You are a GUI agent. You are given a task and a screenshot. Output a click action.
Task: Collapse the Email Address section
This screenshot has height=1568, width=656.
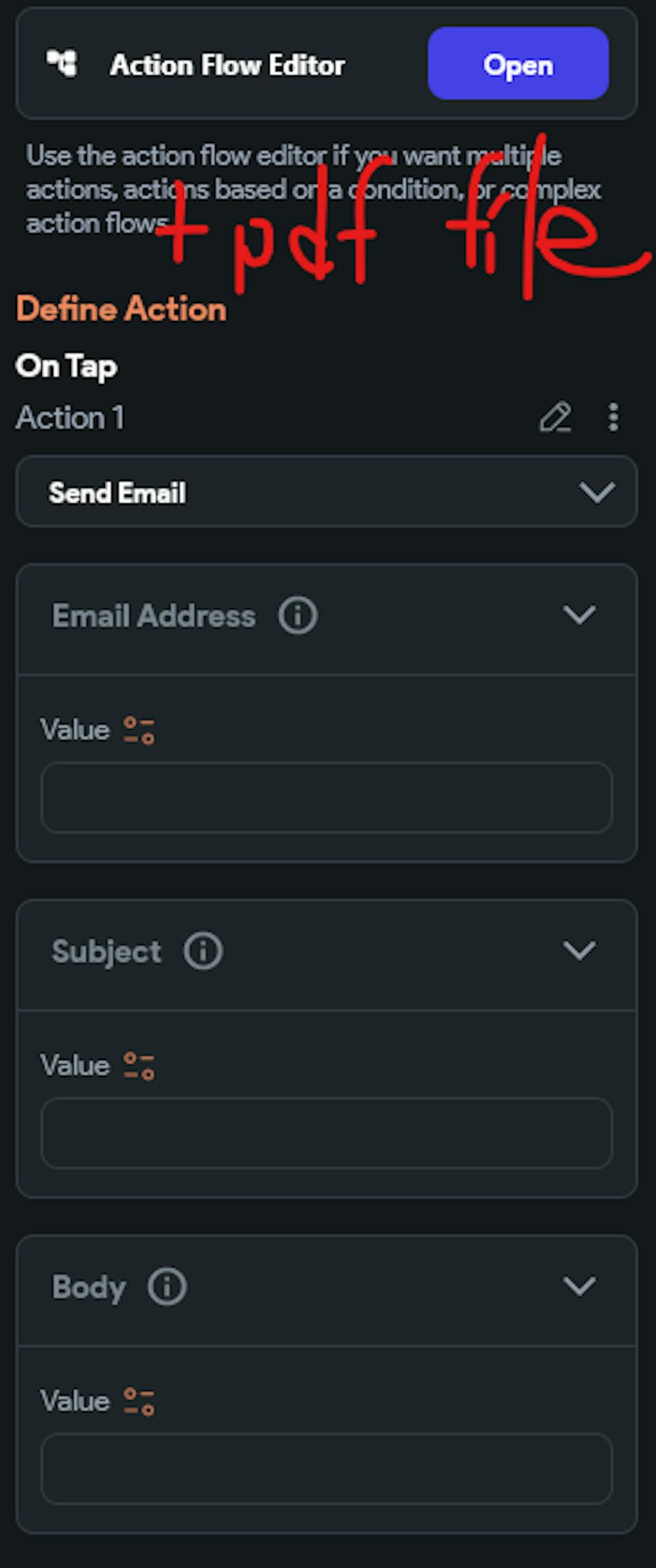579,615
